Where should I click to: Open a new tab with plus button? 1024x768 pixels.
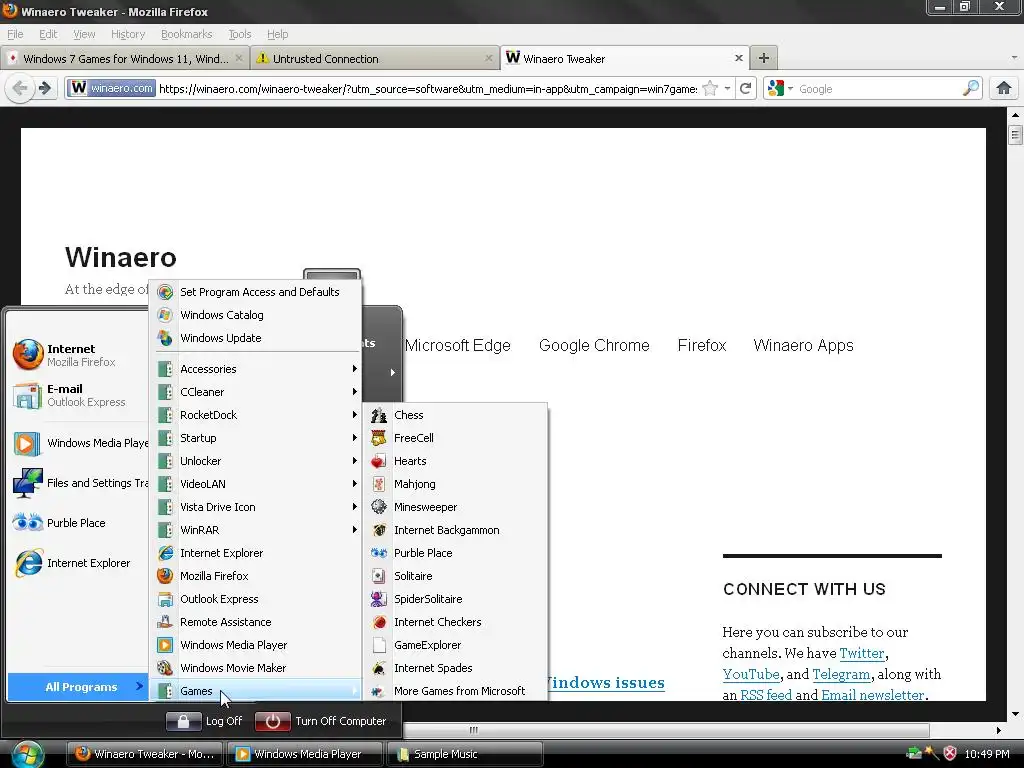[x=763, y=58]
